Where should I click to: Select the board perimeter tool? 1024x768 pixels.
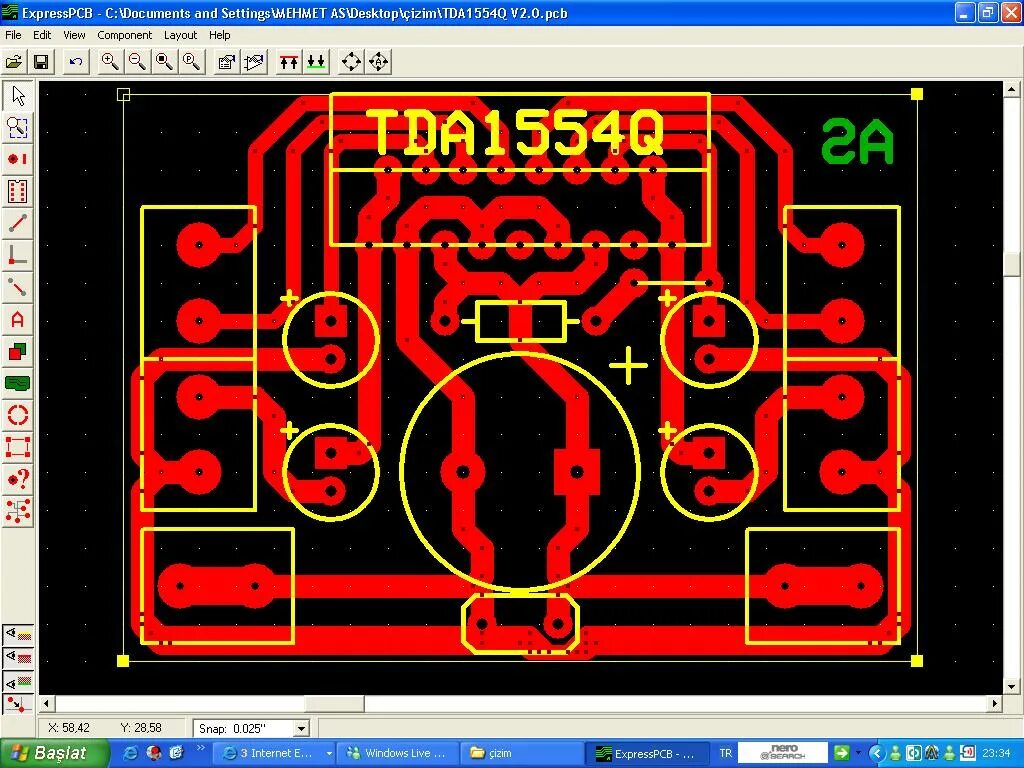click(x=18, y=447)
